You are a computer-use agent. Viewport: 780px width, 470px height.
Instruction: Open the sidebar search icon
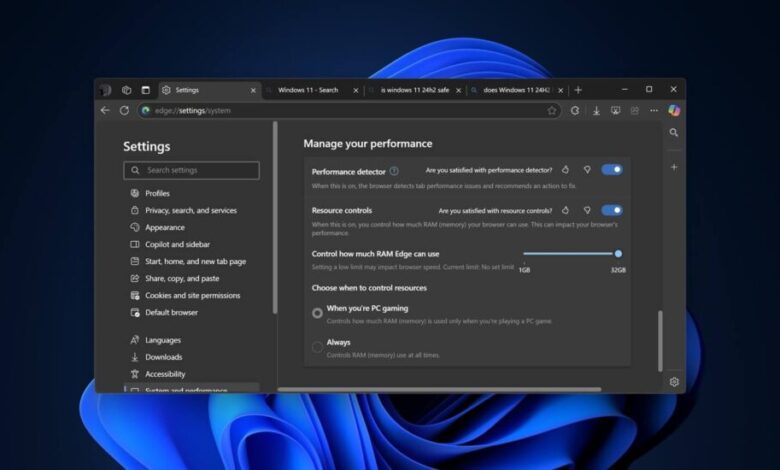point(674,132)
